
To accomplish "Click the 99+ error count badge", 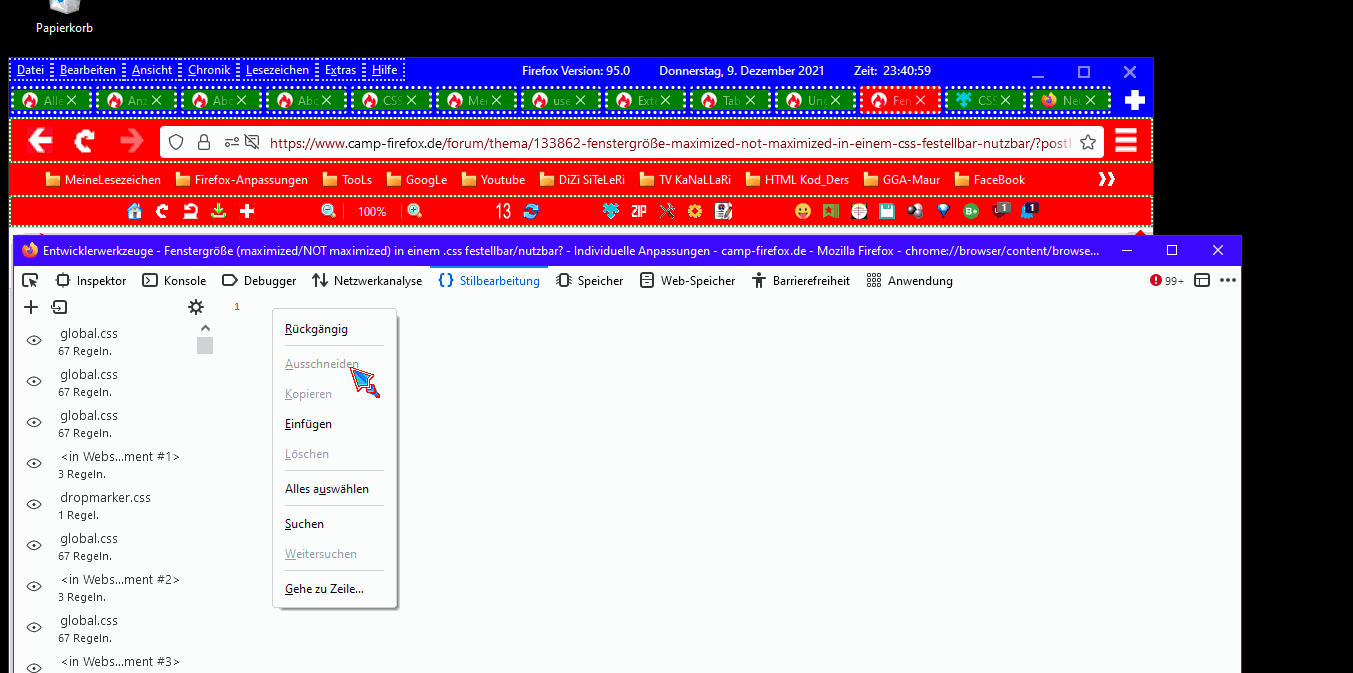I will tap(1167, 281).
